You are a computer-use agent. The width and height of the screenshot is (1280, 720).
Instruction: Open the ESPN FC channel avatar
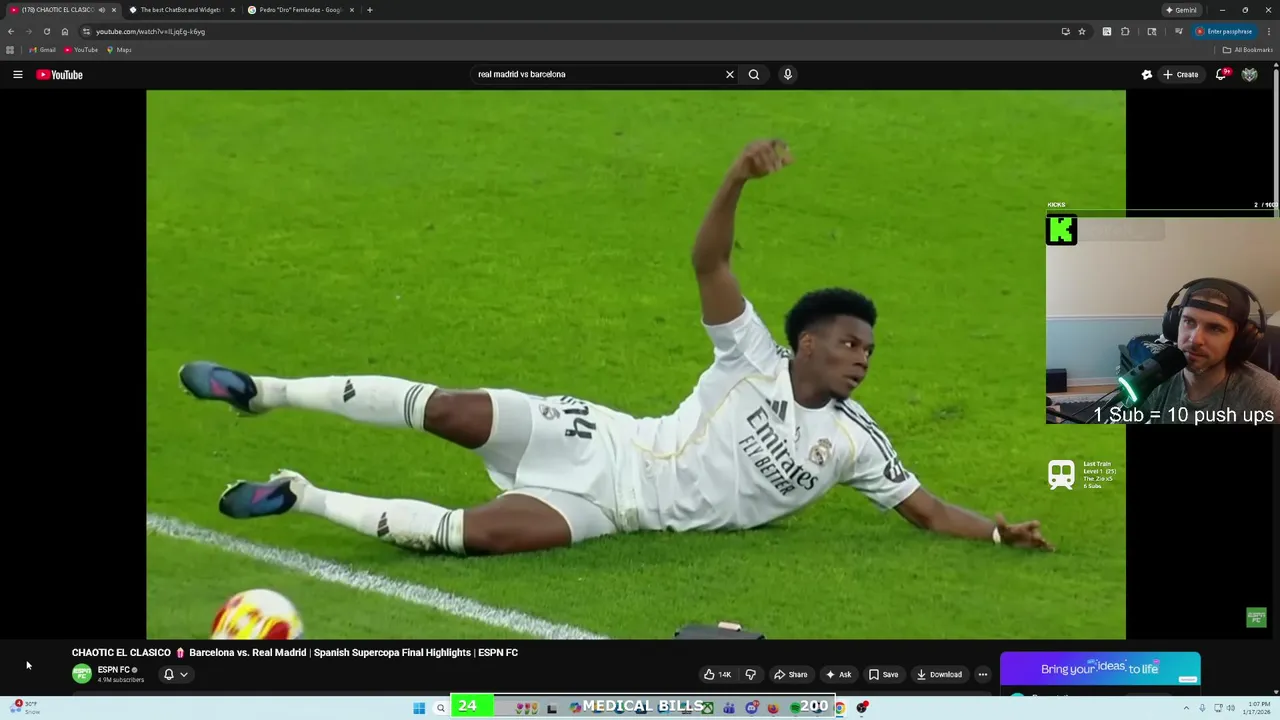[82, 674]
